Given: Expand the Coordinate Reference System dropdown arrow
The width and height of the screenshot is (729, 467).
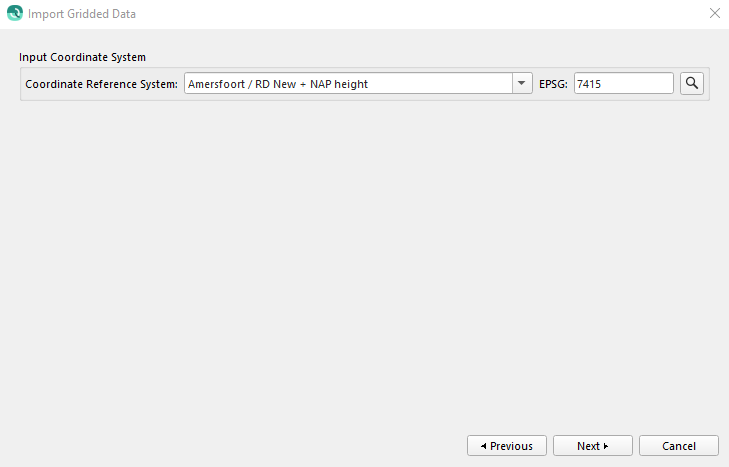Looking at the screenshot, I should tap(522, 84).
